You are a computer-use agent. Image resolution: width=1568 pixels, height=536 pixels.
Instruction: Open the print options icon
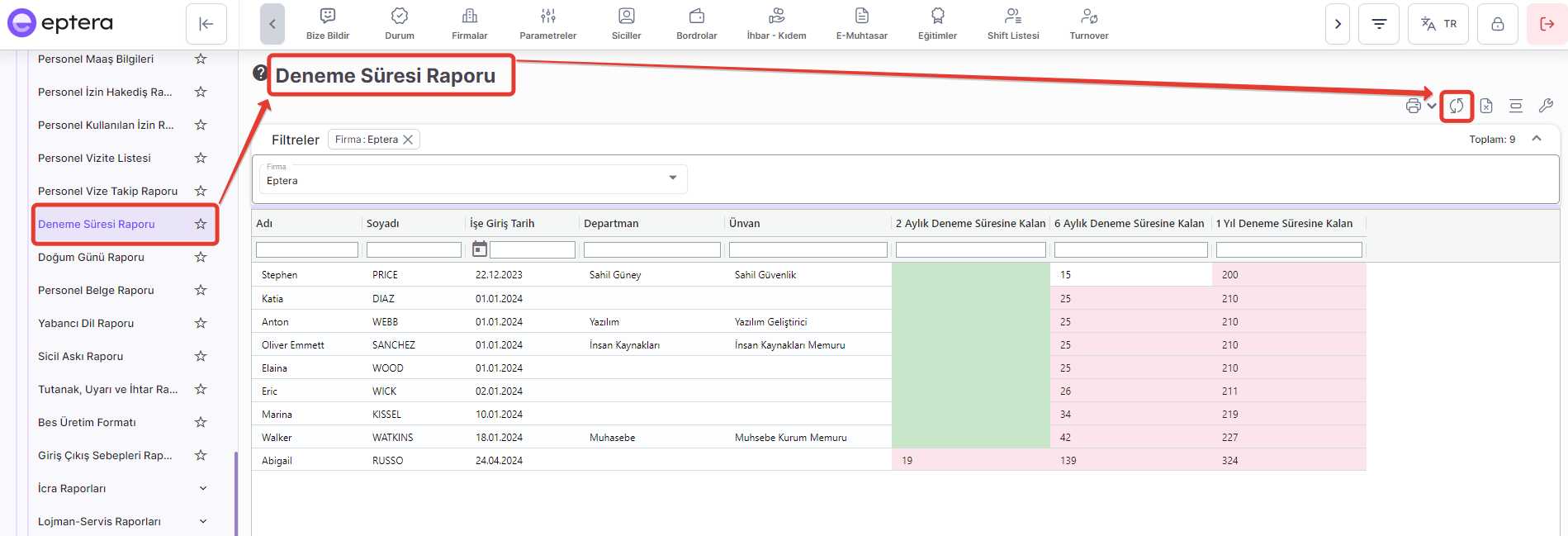pos(1414,106)
